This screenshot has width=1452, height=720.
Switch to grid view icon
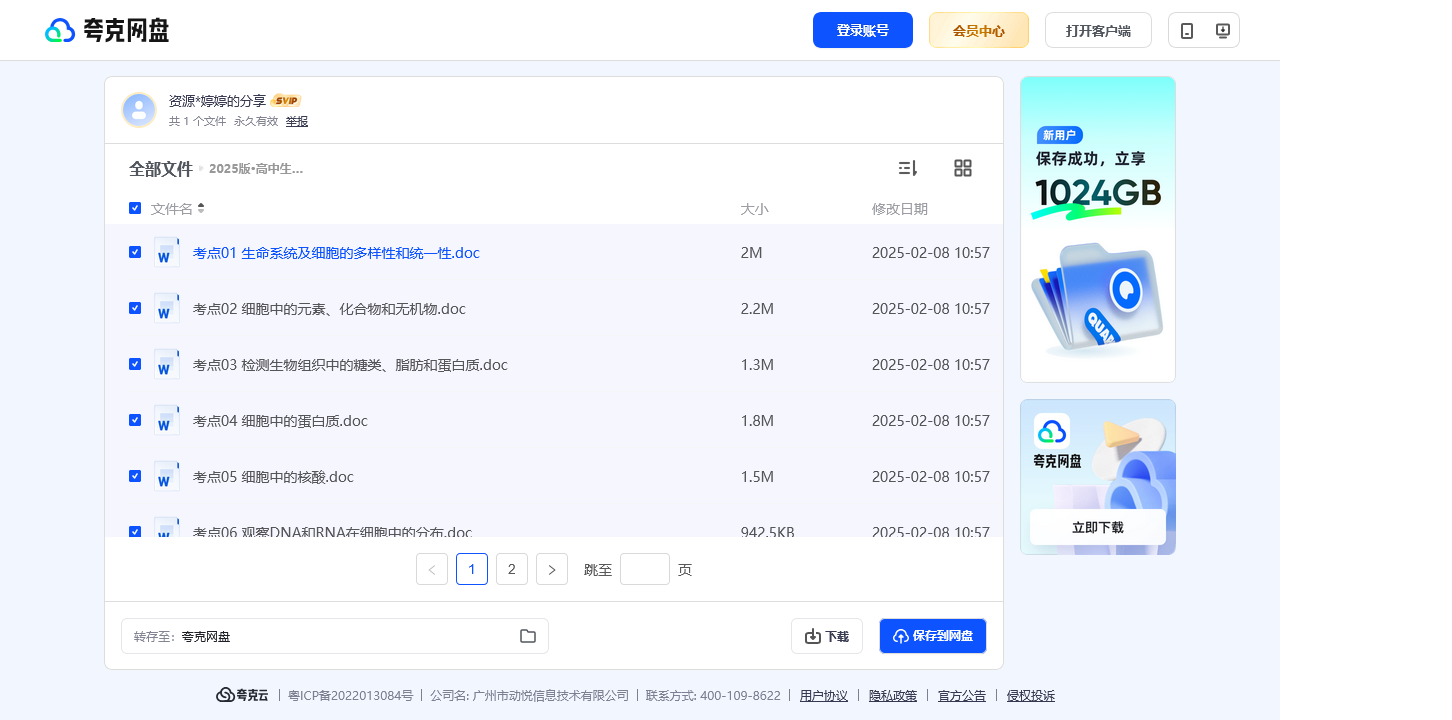coord(963,168)
